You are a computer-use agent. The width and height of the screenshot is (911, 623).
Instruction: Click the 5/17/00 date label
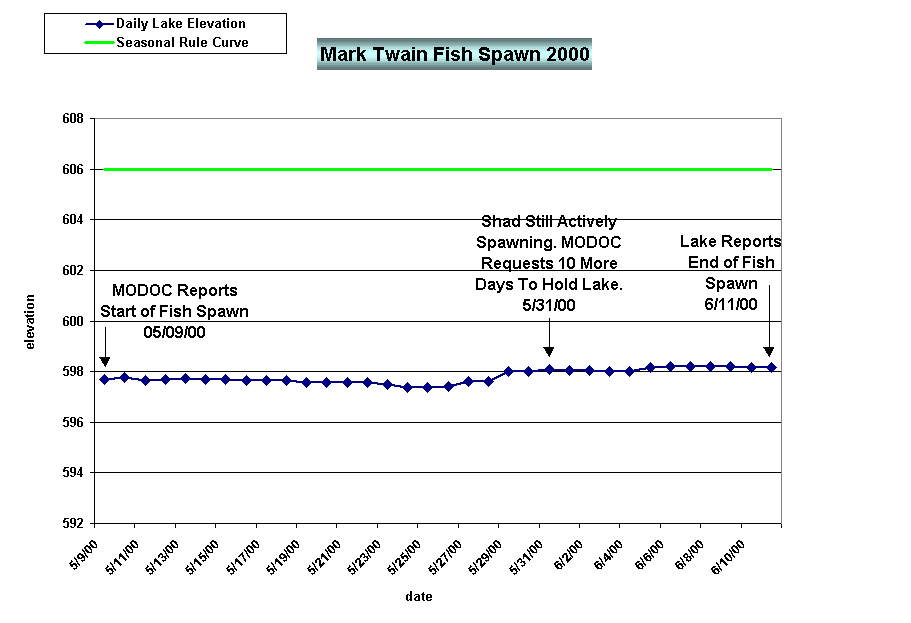243,557
